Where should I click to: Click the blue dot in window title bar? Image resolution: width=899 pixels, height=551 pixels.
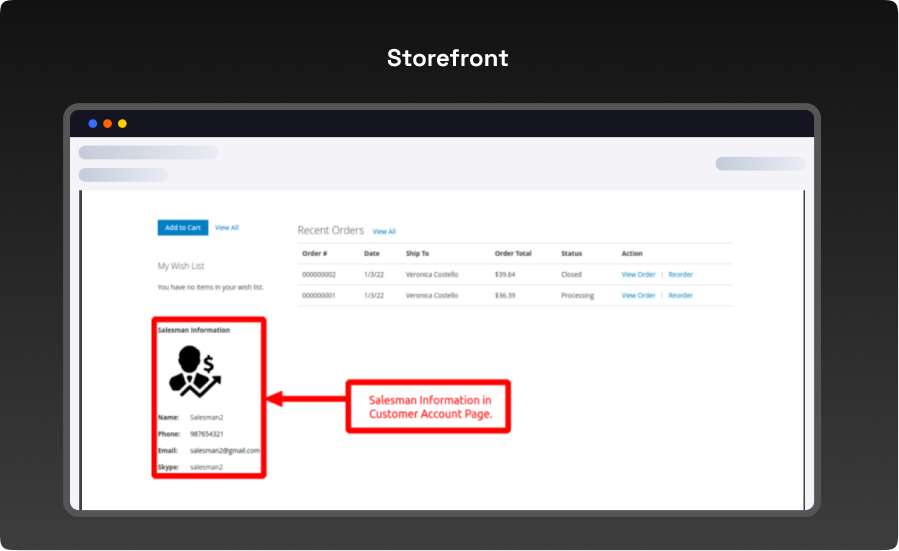coord(93,124)
